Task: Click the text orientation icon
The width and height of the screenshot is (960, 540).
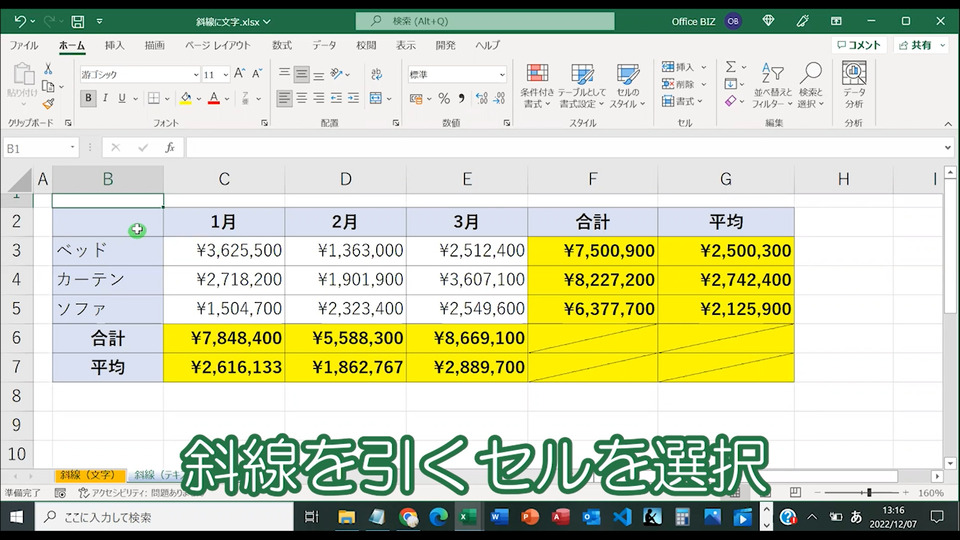Action: coord(337,74)
